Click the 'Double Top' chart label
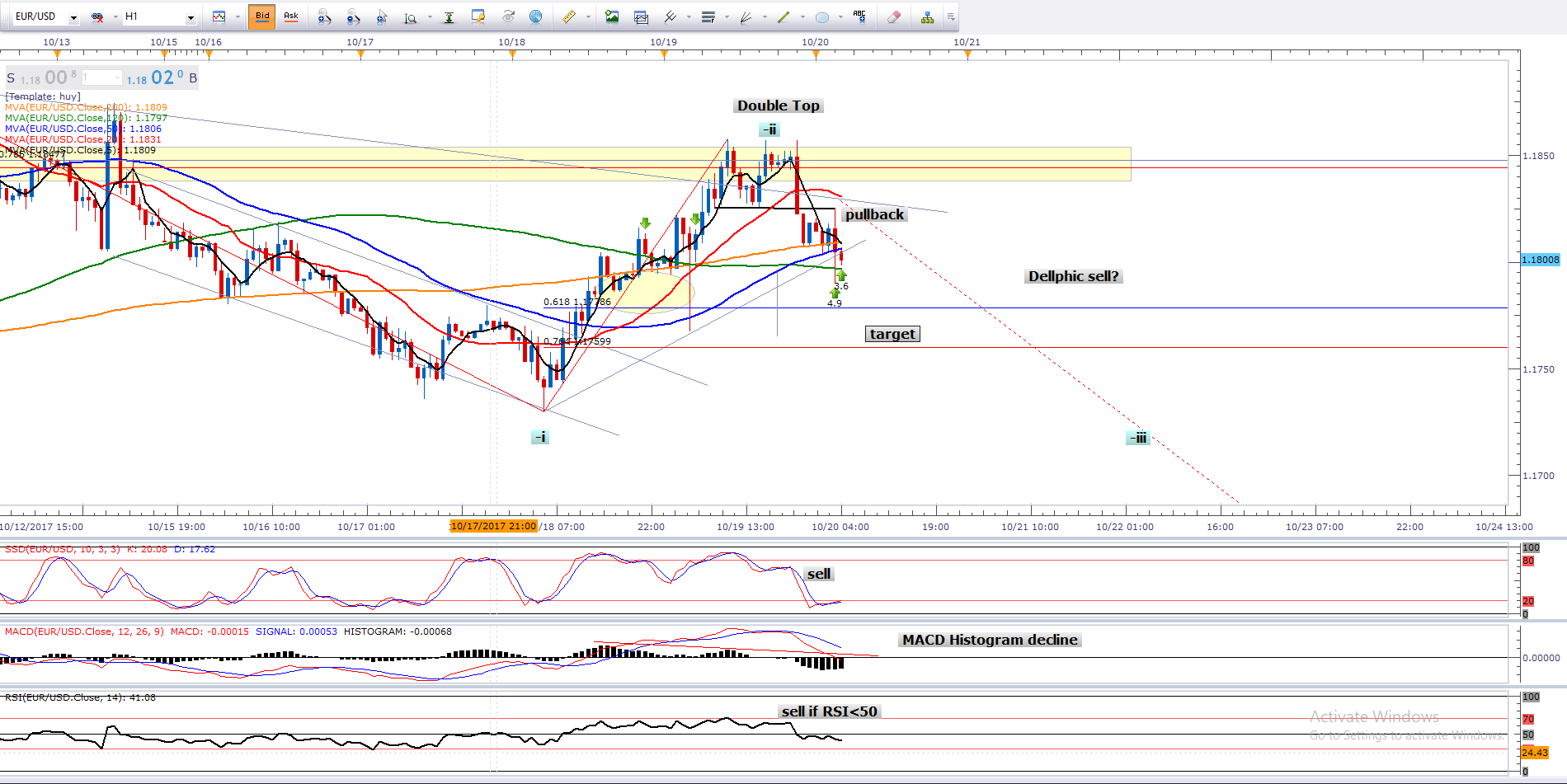 point(778,106)
